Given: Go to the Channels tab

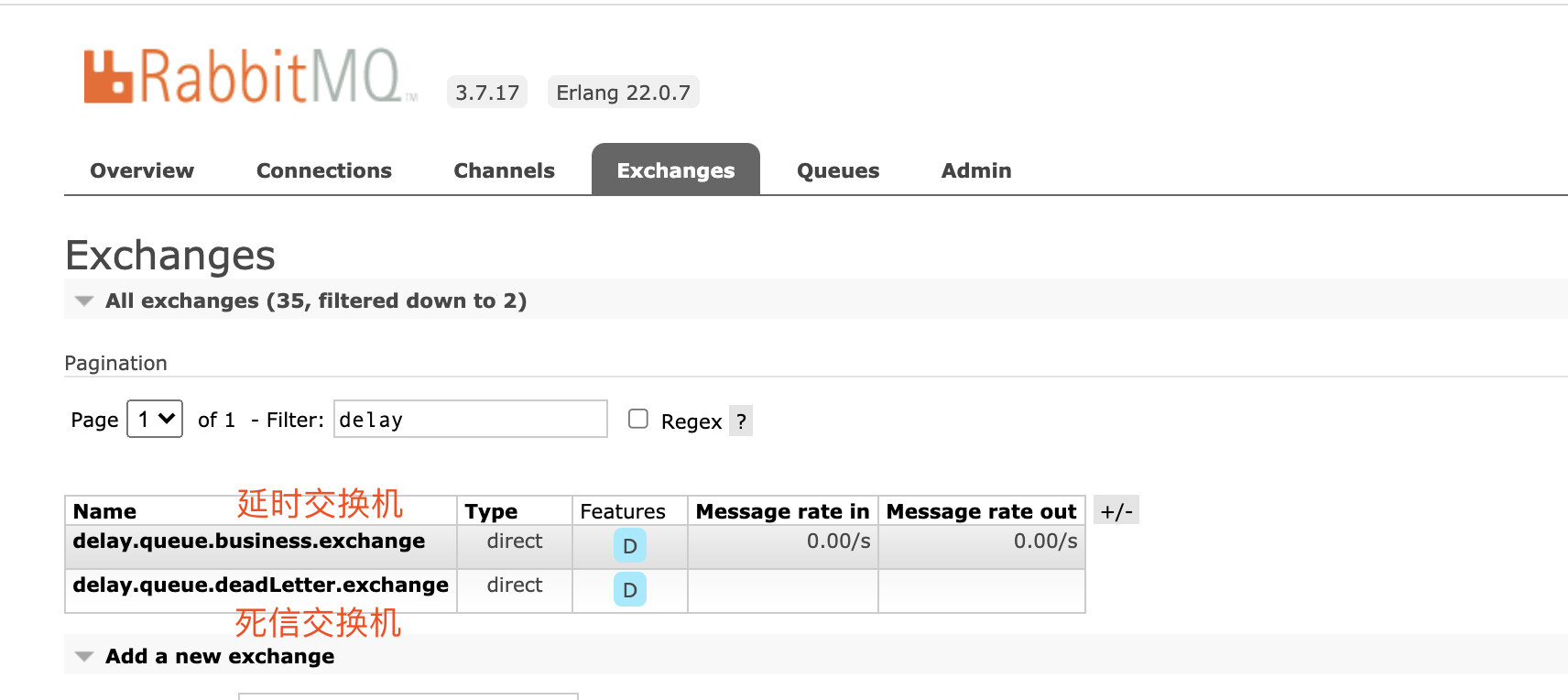Looking at the screenshot, I should click(x=504, y=170).
